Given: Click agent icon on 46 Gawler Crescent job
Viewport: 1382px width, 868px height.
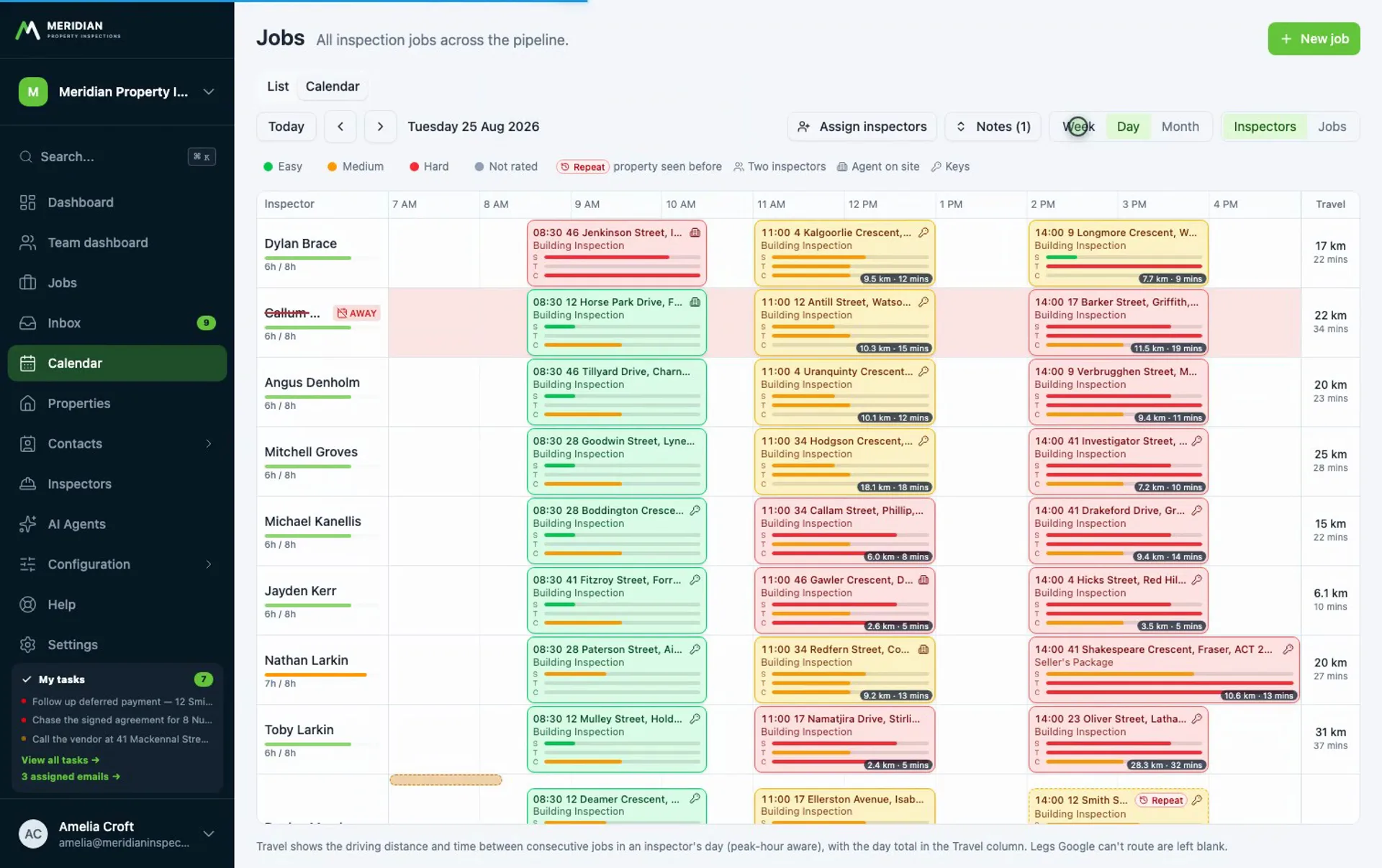Looking at the screenshot, I should tap(923, 580).
